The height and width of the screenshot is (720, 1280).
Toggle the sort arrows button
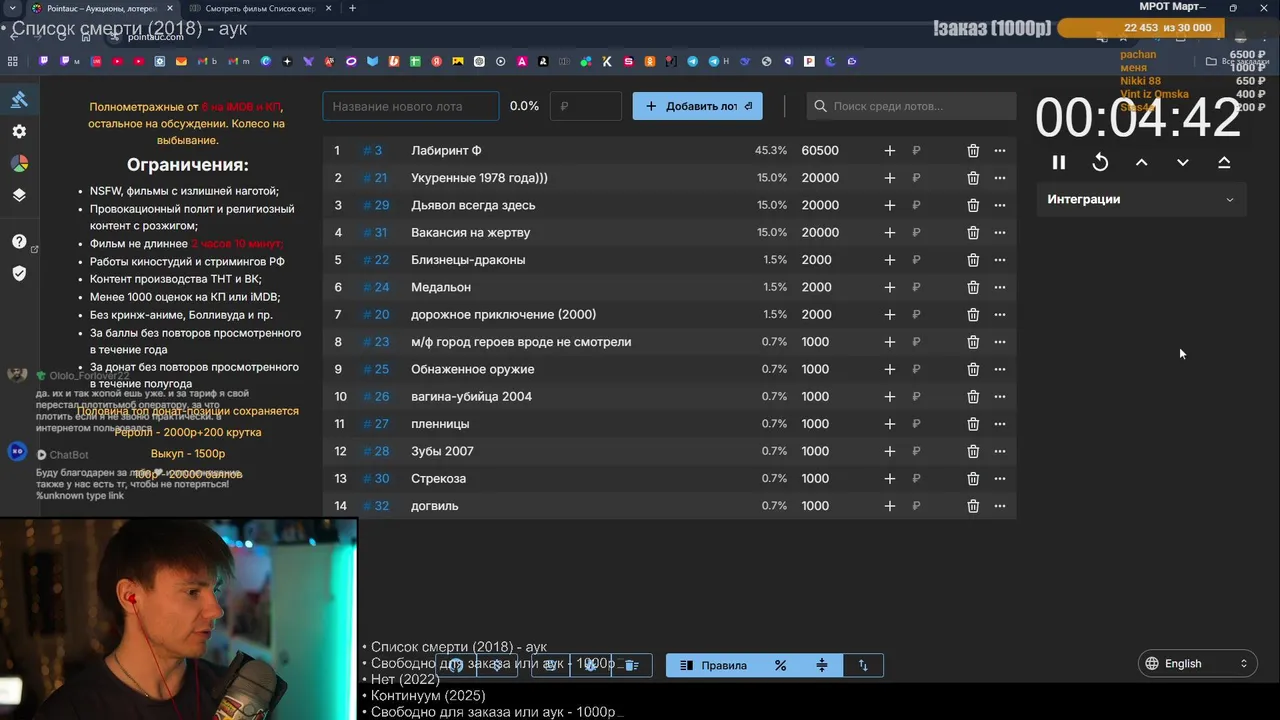tap(863, 665)
